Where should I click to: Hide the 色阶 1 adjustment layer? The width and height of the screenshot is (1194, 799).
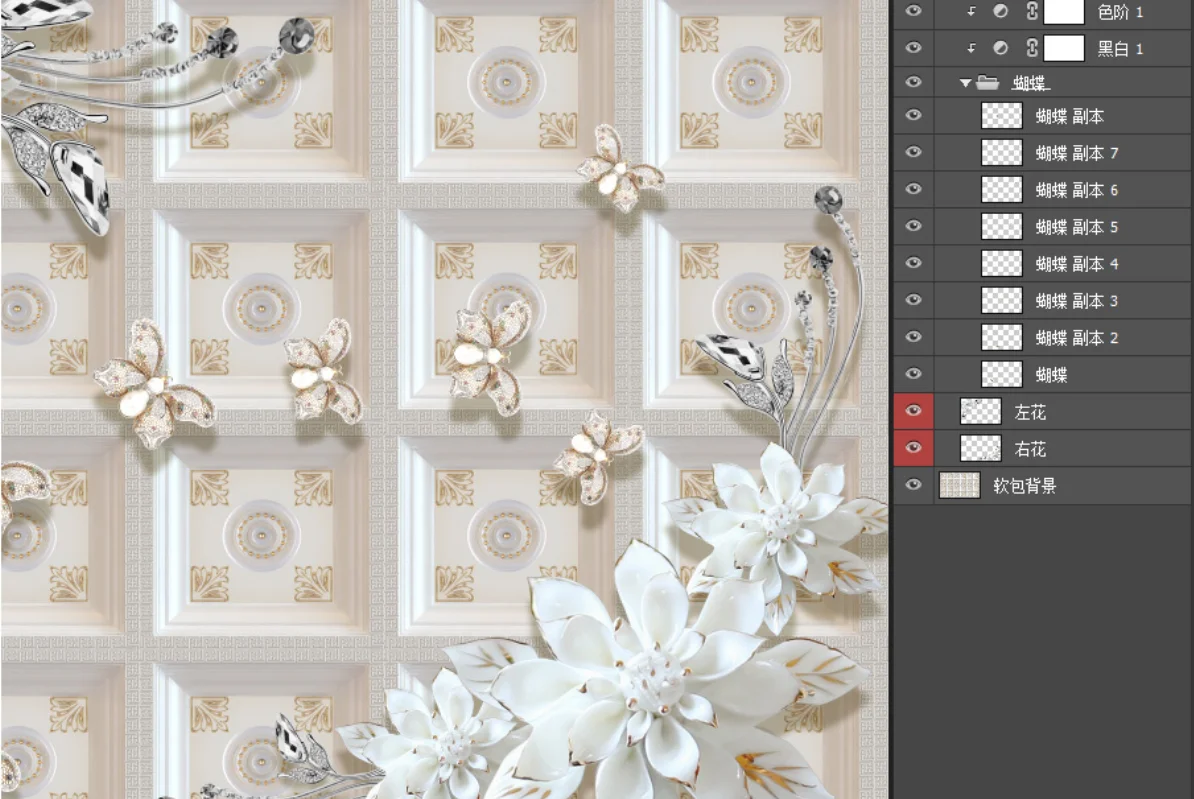point(913,11)
